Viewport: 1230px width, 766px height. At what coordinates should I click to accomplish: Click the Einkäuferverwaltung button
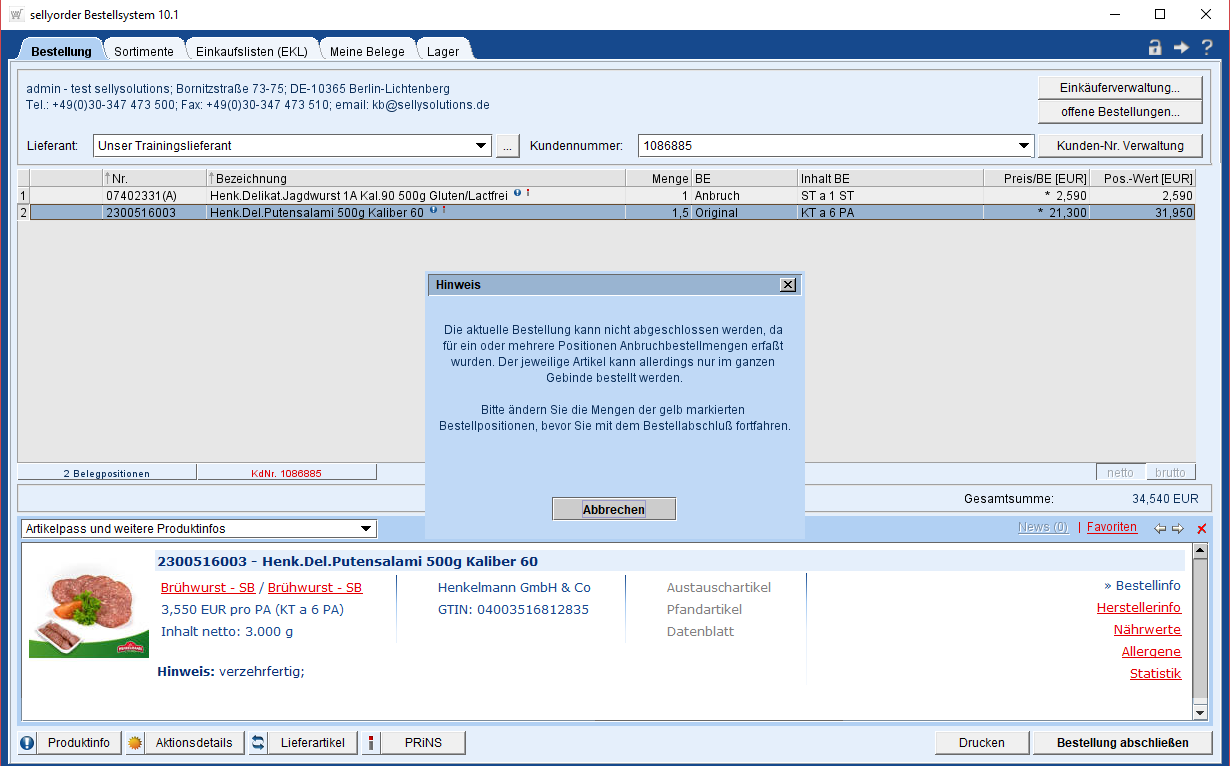1120,87
